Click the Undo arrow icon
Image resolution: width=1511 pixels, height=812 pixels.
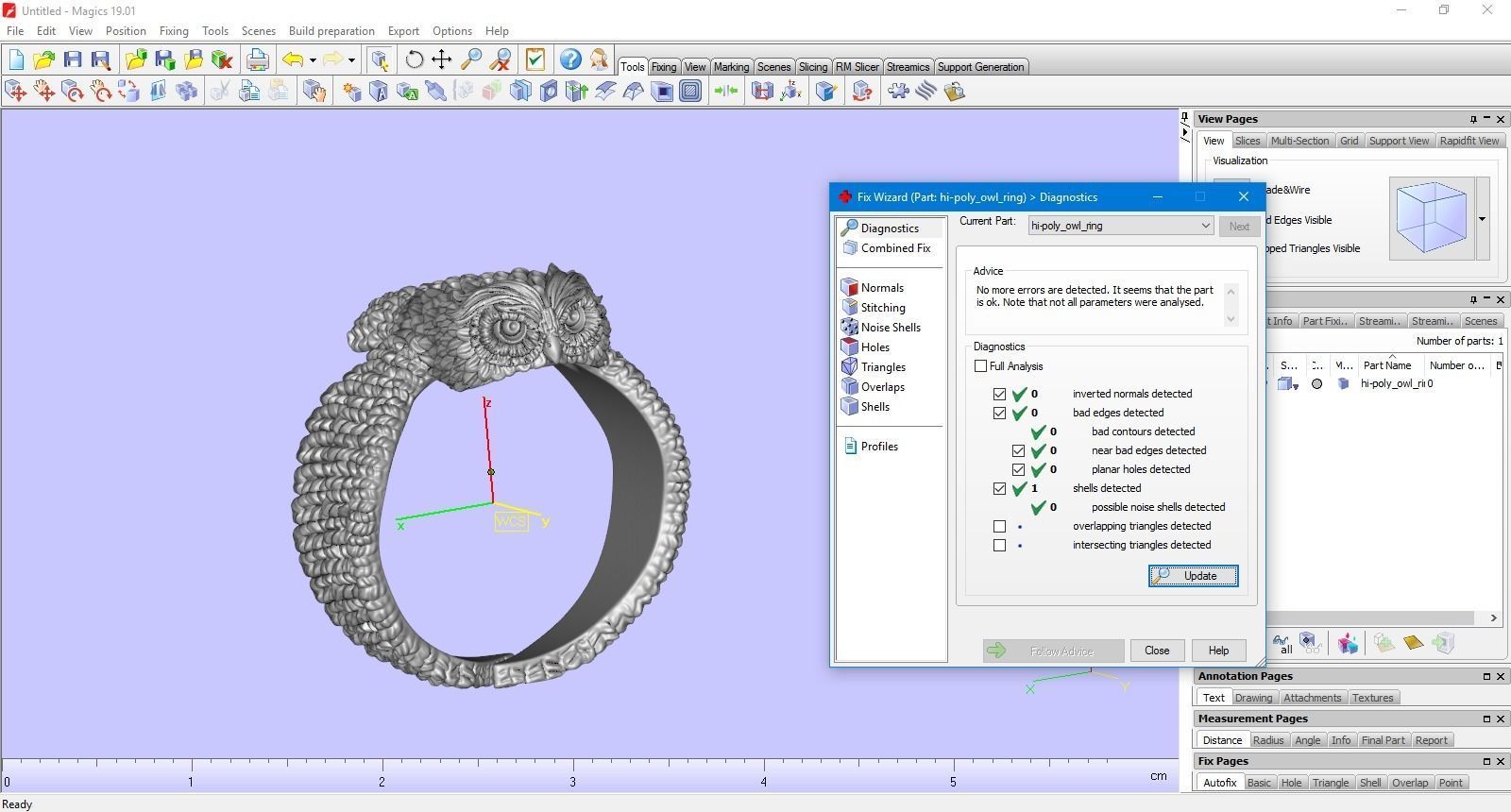point(293,60)
